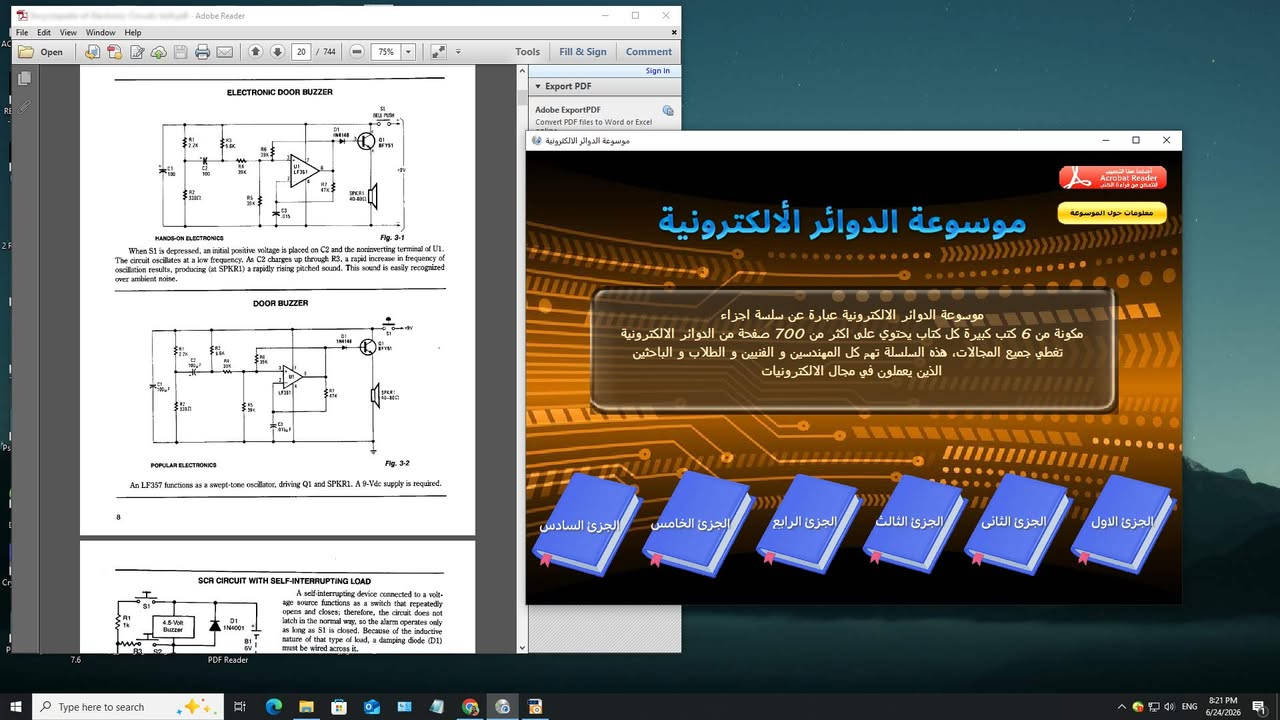Open the Window menu in Adobe Reader
Screen dimensions: 1280x720
(100, 33)
